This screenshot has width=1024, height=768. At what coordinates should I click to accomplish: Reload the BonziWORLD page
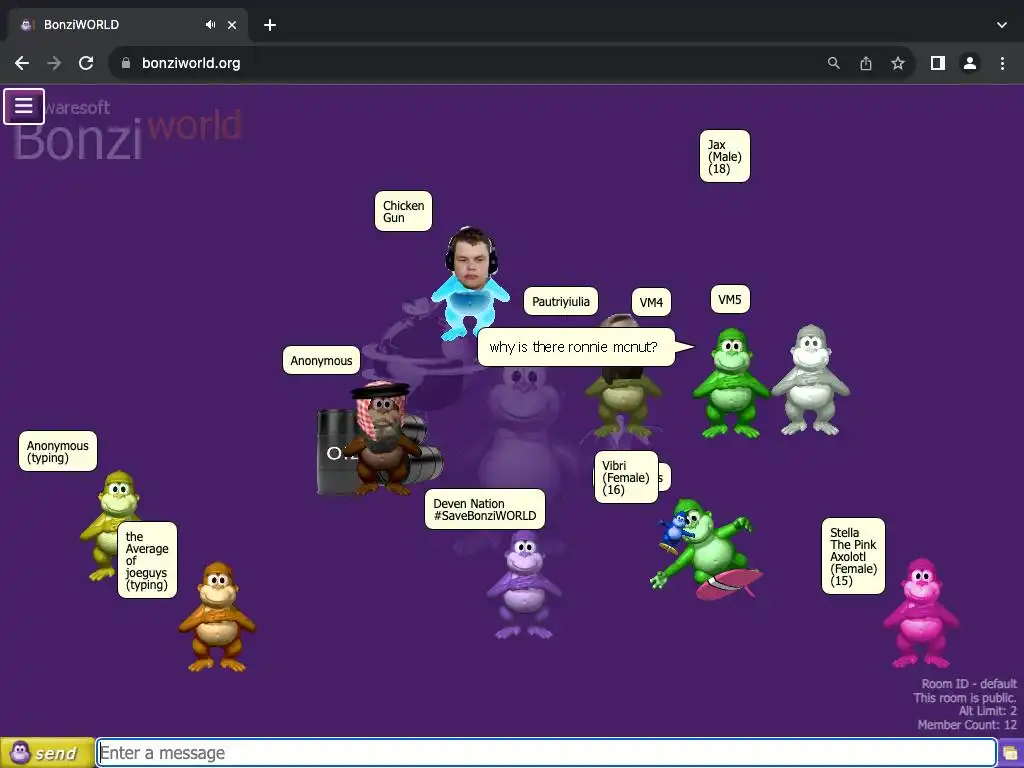[86, 63]
